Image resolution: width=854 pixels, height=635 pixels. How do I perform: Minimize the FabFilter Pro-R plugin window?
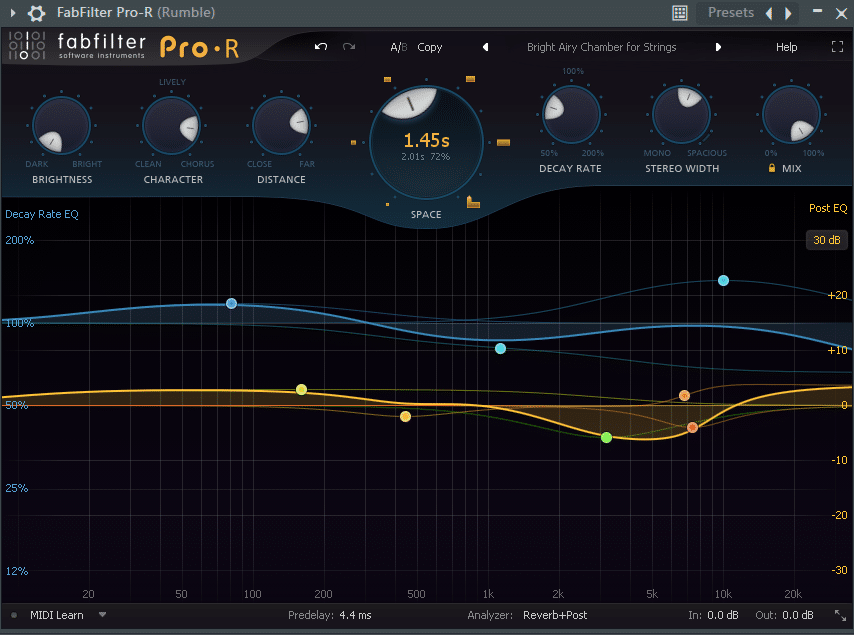(x=817, y=11)
